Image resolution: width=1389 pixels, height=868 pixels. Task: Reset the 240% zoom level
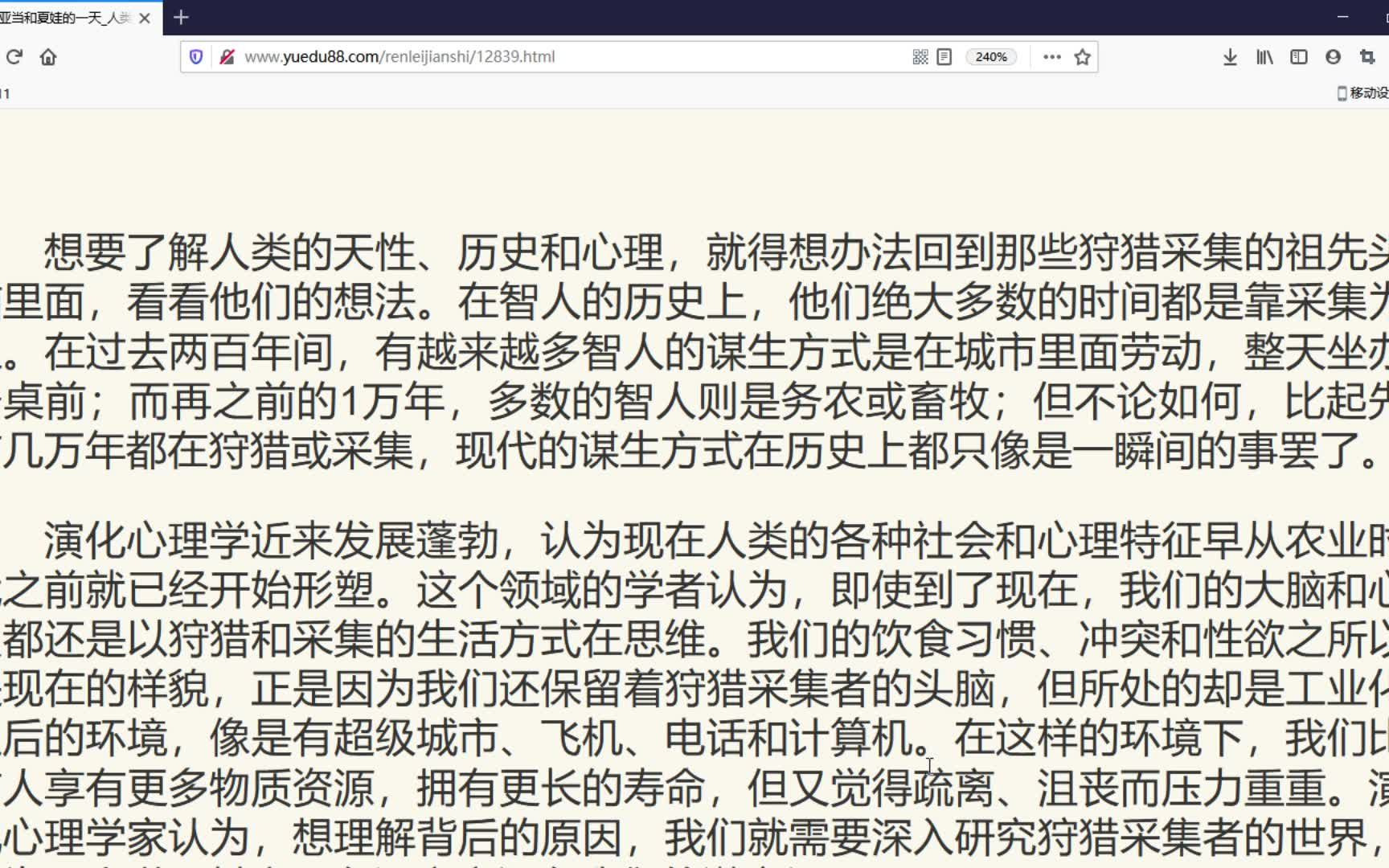point(991,57)
